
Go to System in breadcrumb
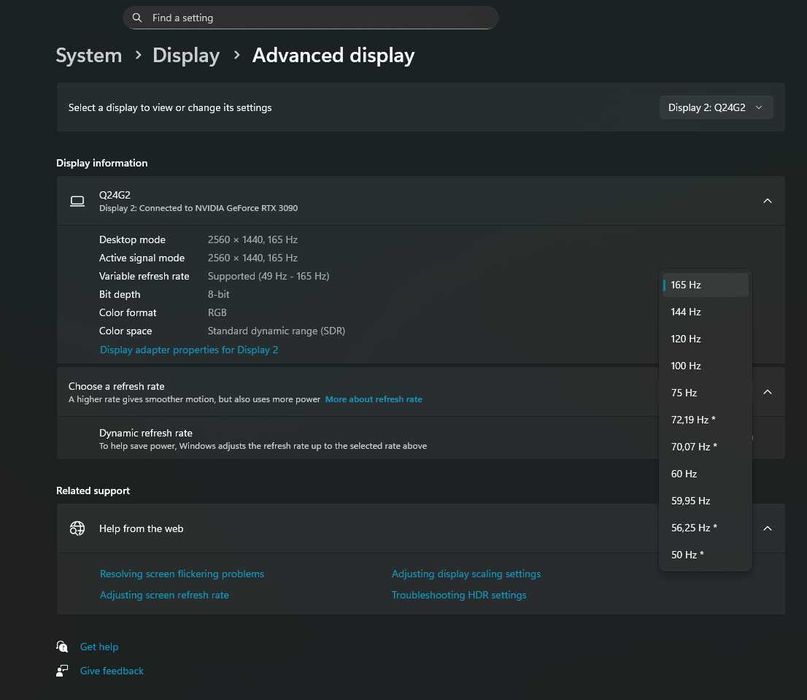(x=89, y=55)
